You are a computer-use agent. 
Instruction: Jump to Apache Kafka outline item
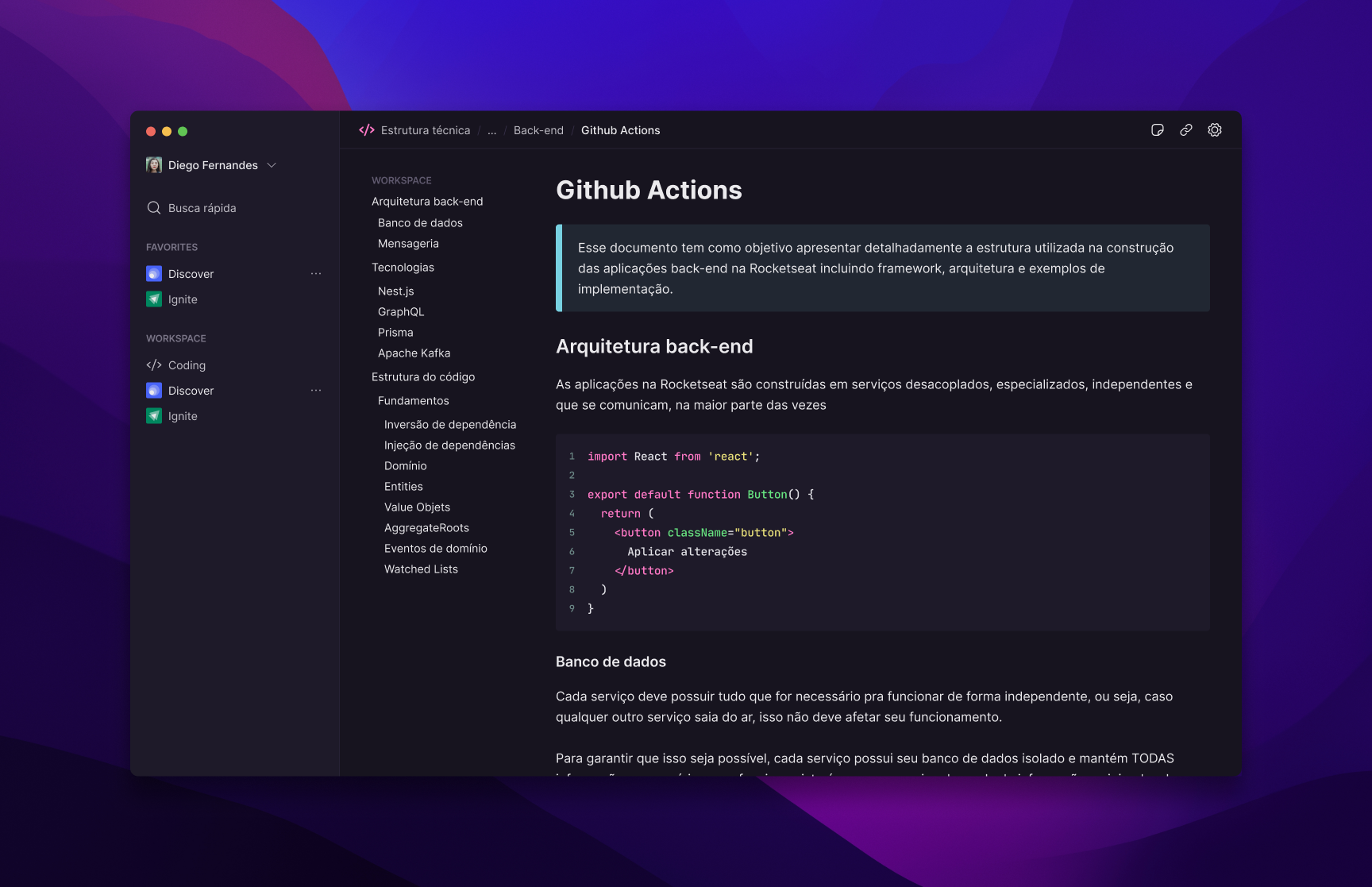coord(414,353)
